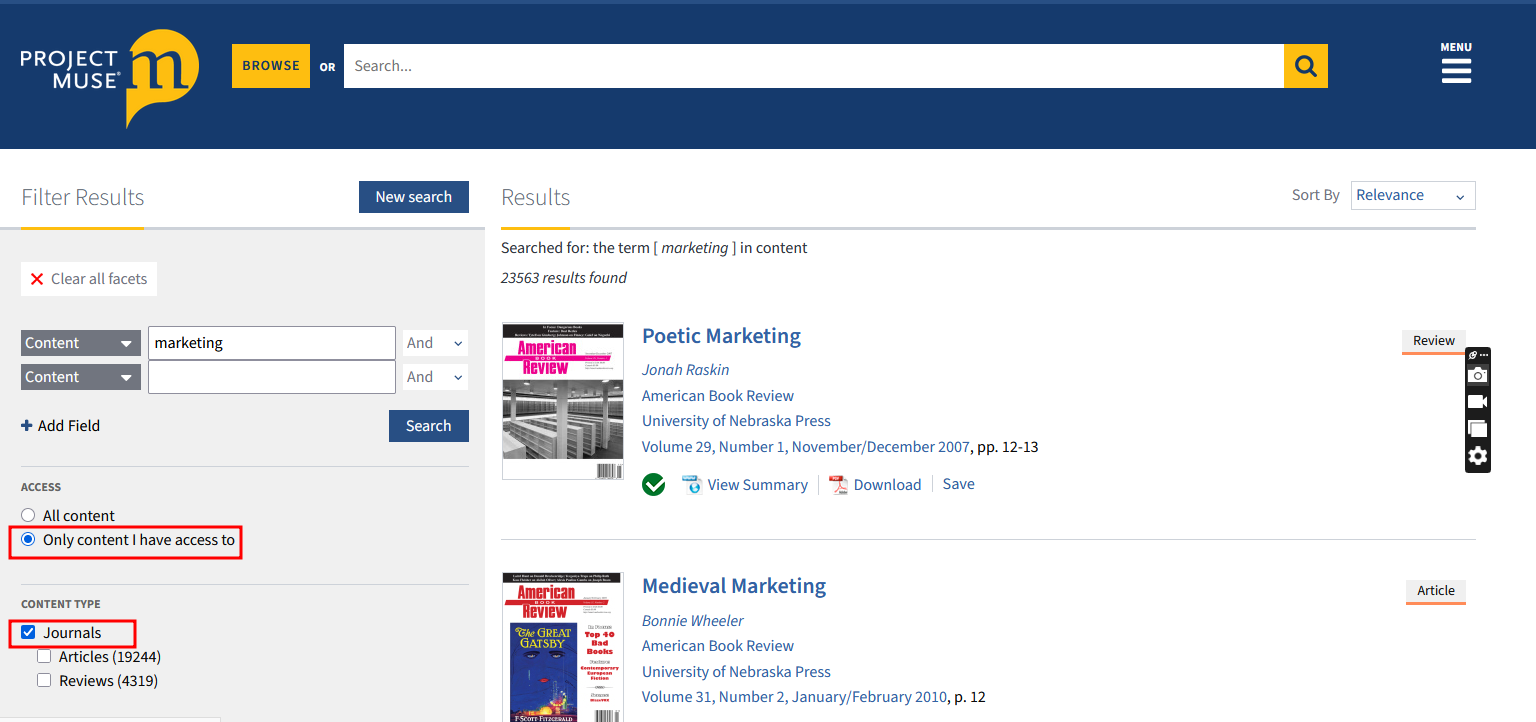Image resolution: width=1536 pixels, height=722 pixels.
Task: Click the yellow BROWSE button
Action: [x=271, y=66]
